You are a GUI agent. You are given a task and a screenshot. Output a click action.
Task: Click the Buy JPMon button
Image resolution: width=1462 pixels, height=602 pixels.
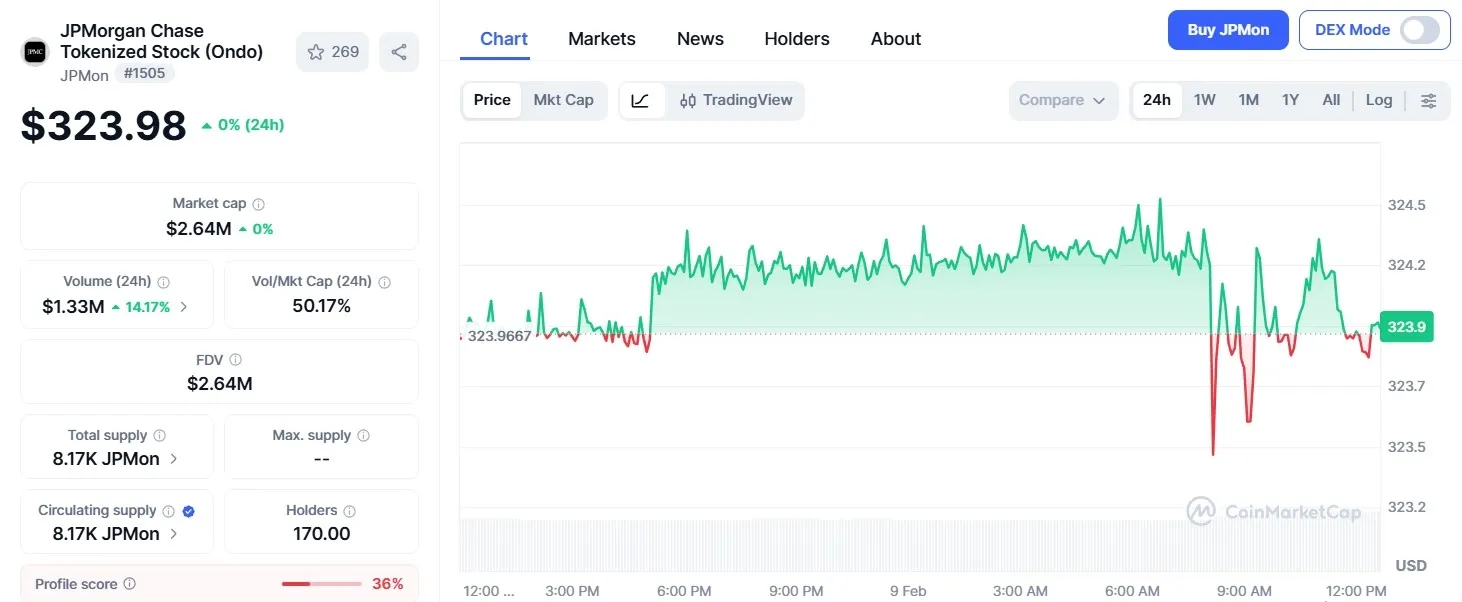click(1227, 30)
